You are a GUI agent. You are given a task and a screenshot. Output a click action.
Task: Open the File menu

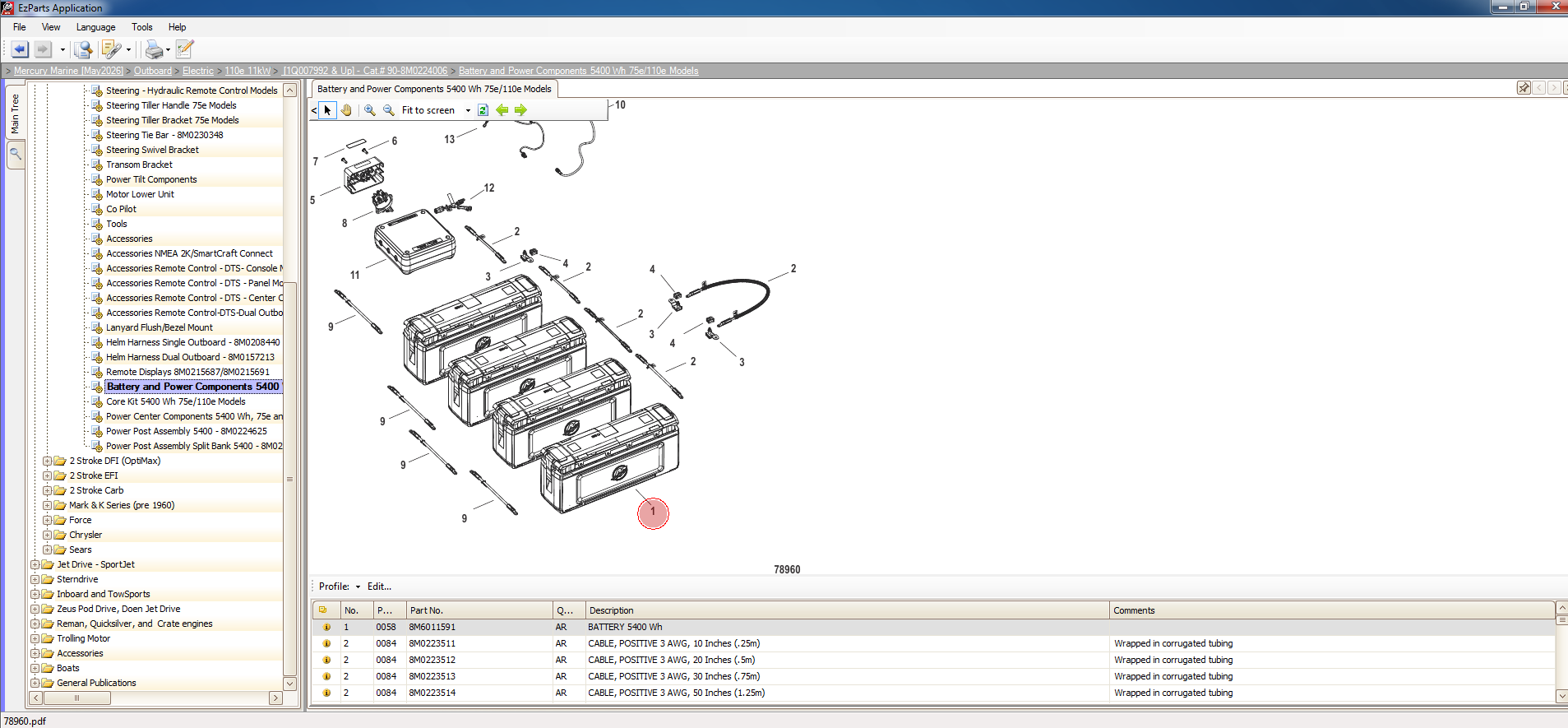click(x=20, y=27)
